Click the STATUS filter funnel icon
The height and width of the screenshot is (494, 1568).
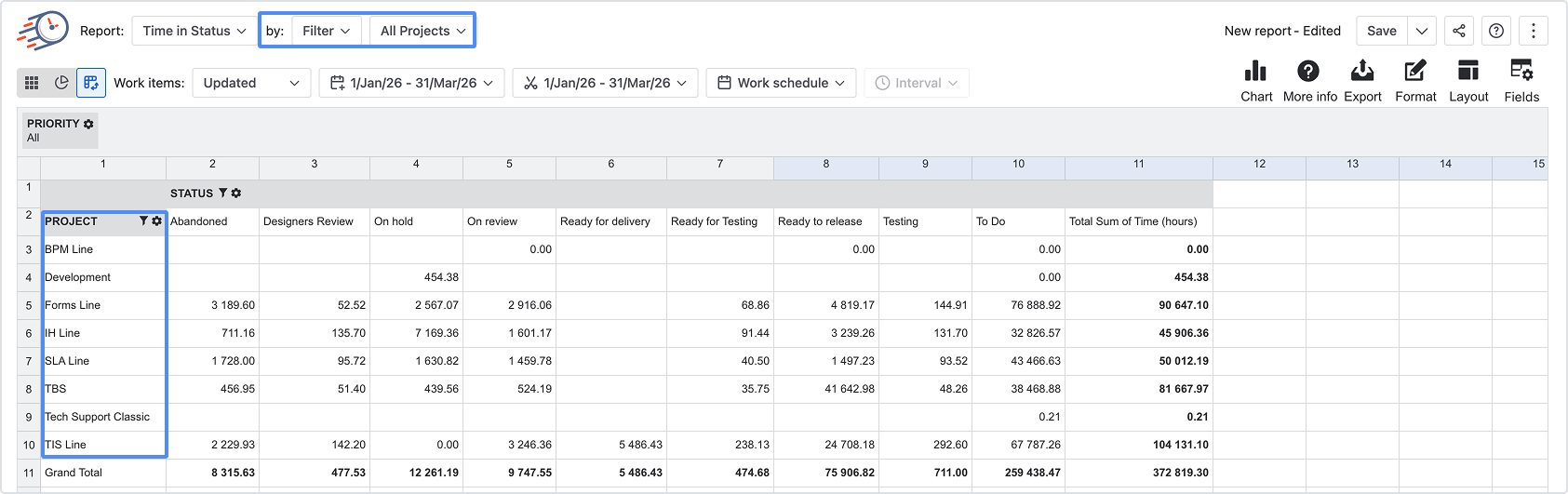tap(223, 194)
